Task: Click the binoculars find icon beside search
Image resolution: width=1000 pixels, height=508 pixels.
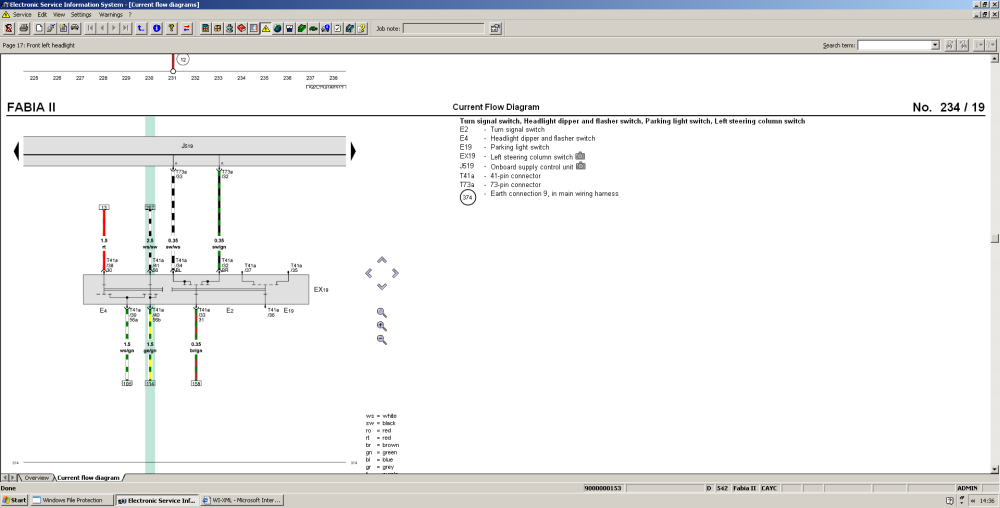Action: pyautogui.click(x=950, y=45)
